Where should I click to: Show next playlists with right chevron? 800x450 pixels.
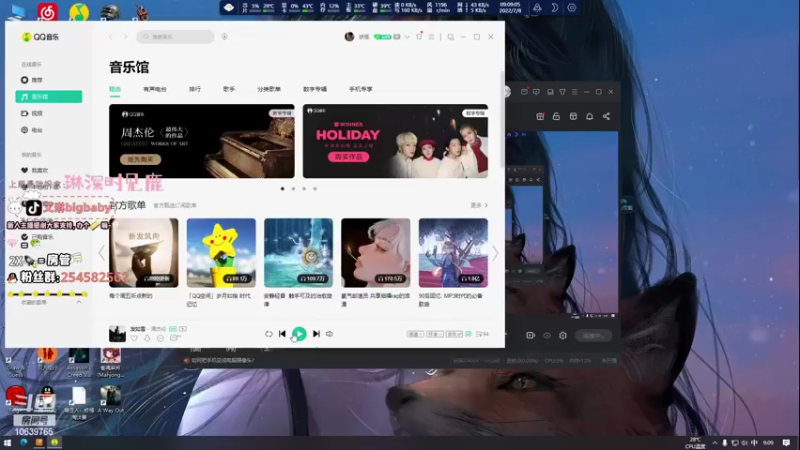(x=495, y=253)
